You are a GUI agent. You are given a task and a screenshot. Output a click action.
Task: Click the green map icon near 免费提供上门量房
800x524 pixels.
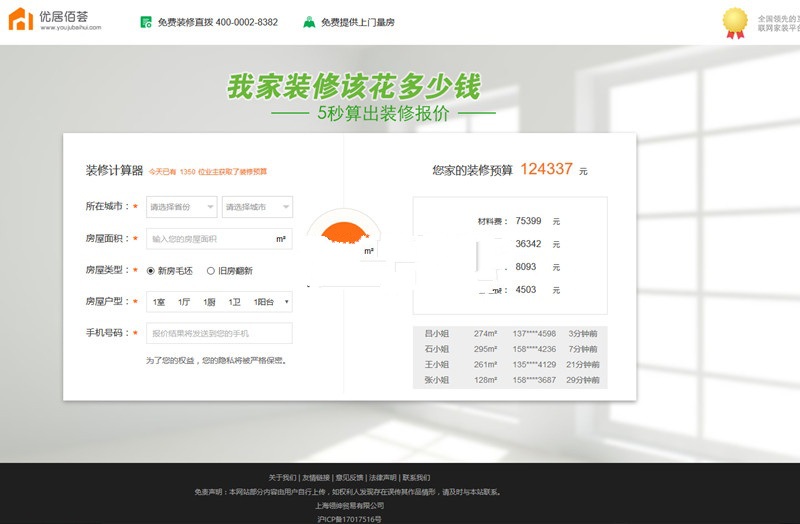pos(309,22)
